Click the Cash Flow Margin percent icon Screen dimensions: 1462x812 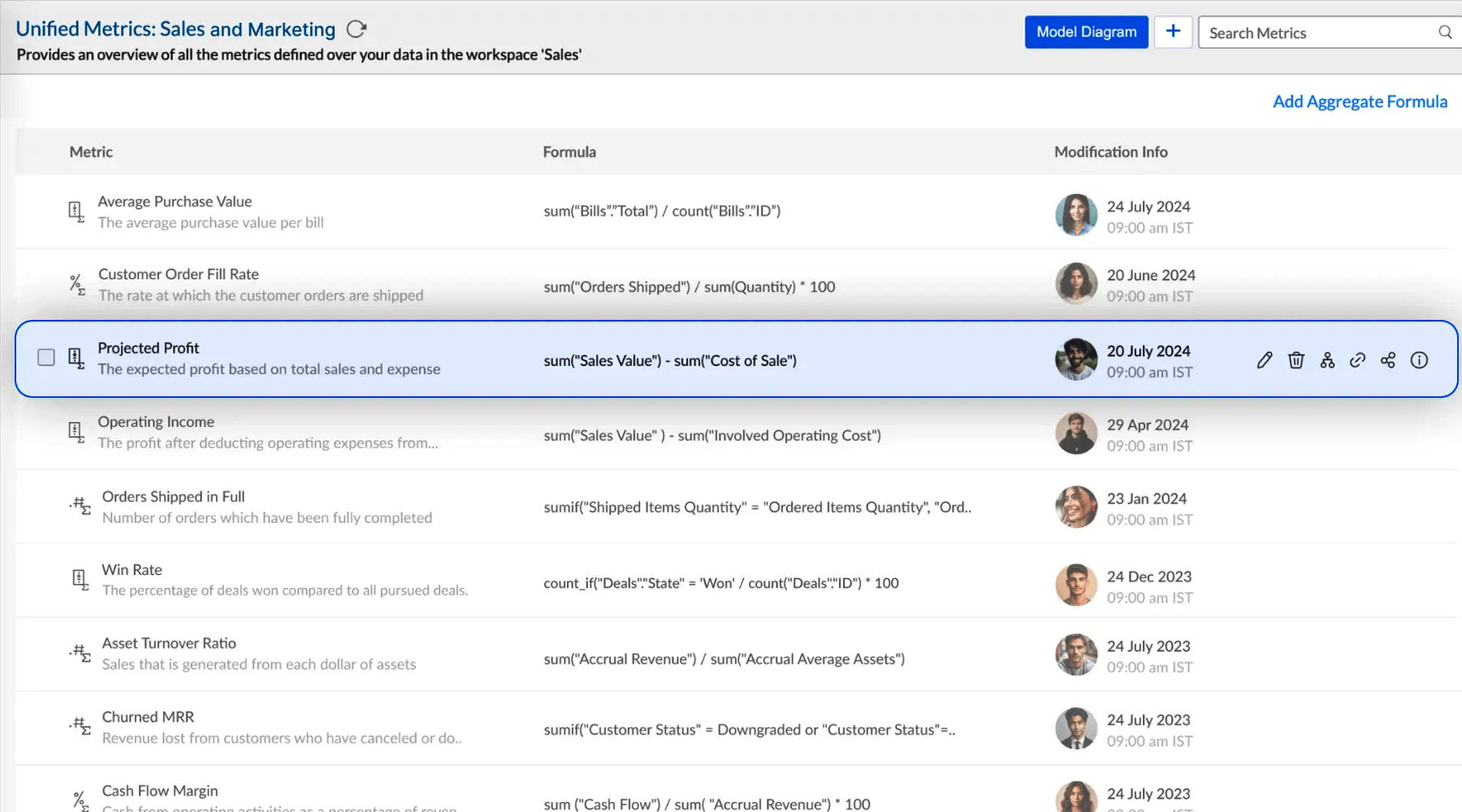[x=80, y=801]
